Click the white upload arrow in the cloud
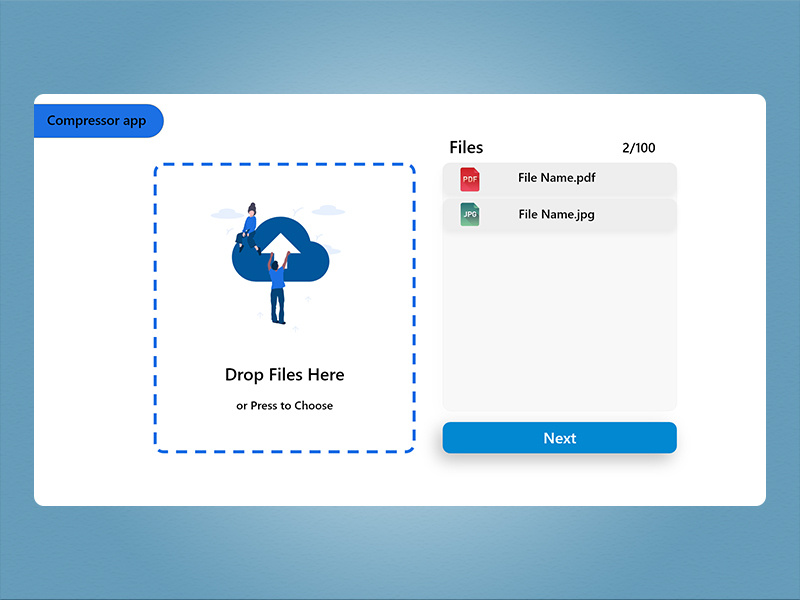Viewport: 800px width, 600px height. (x=280, y=245)
